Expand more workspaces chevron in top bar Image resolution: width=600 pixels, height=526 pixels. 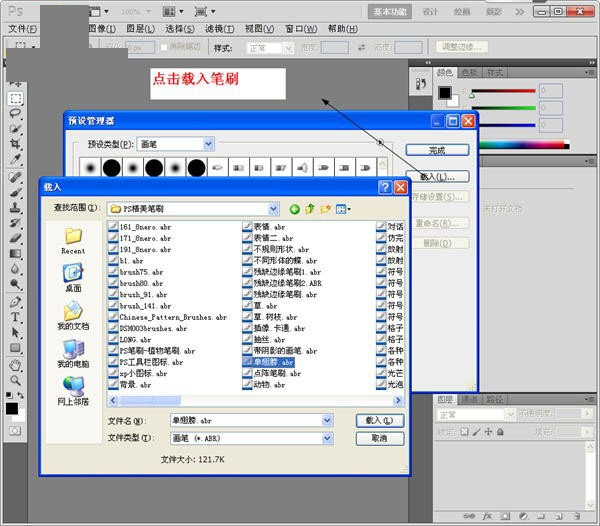point(520,12)
